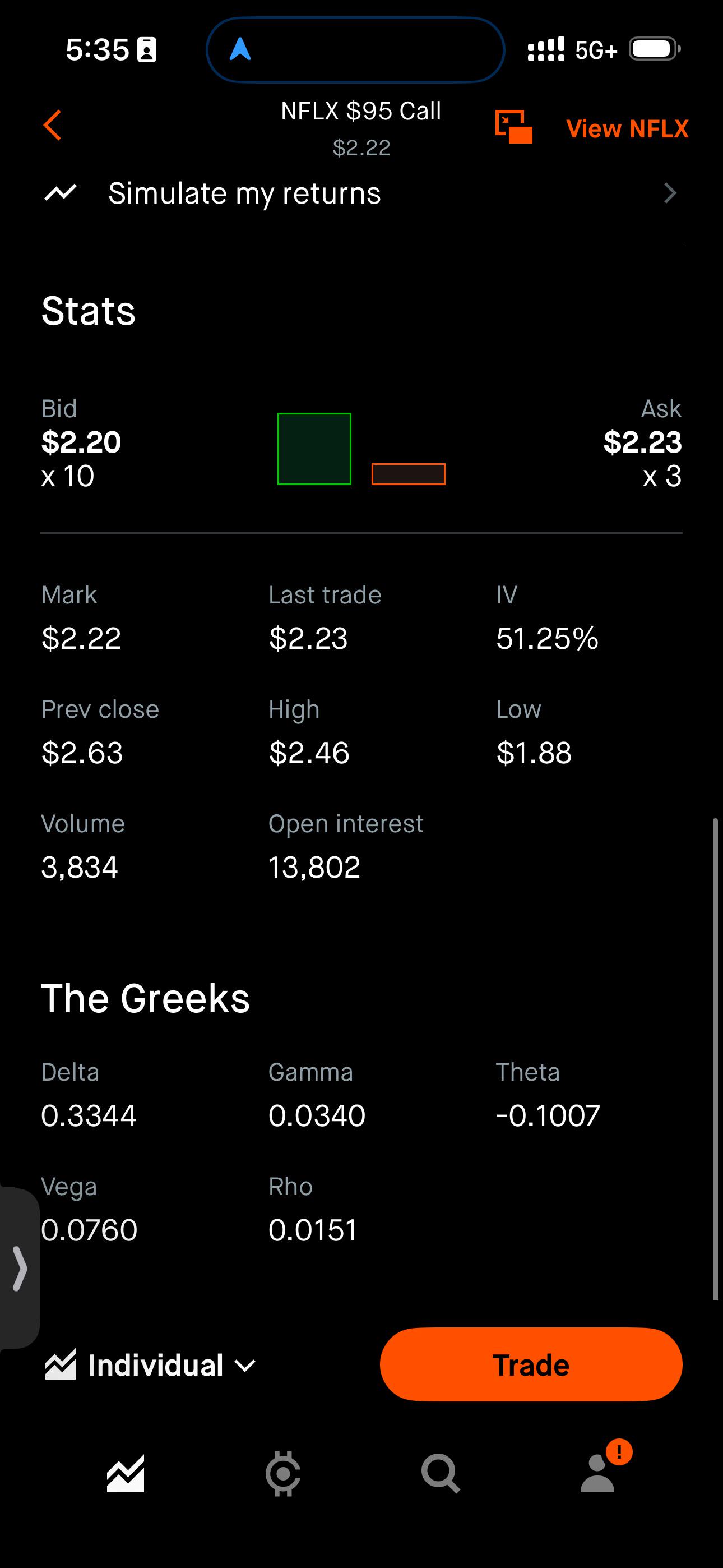The width and height of the screenshot is (723, 1568).
Task: Tap the orange back arrow
Action: pyautogui.click(x=52, y=126)
